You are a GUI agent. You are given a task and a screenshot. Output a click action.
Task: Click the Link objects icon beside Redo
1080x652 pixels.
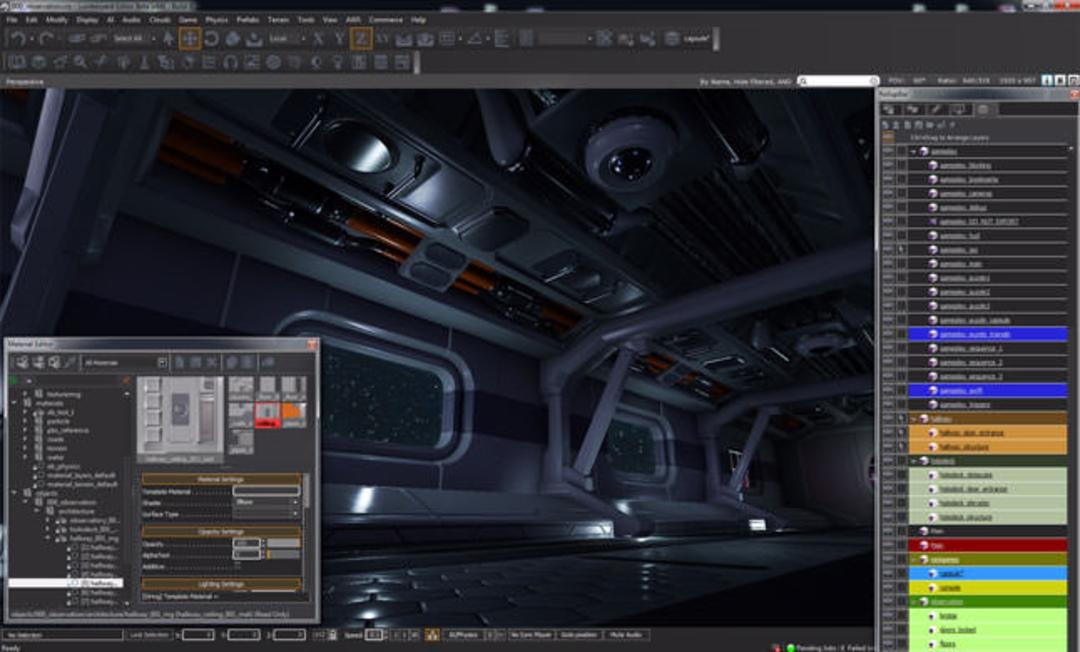click(x=76, y=39)
